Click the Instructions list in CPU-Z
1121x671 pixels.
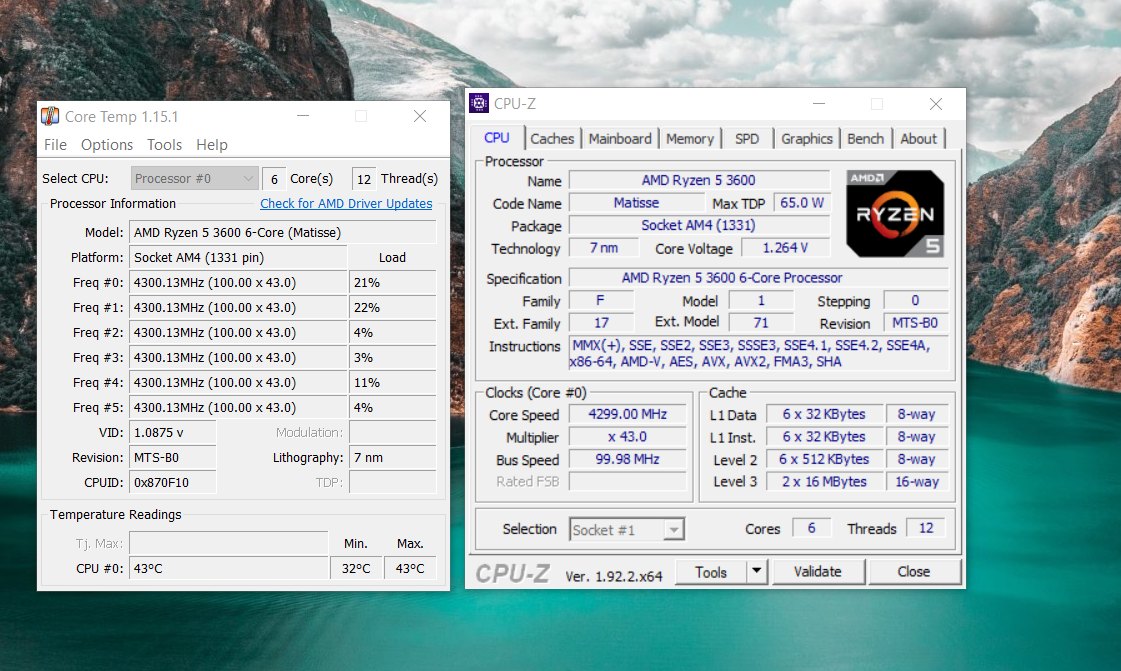coord(759,353)
